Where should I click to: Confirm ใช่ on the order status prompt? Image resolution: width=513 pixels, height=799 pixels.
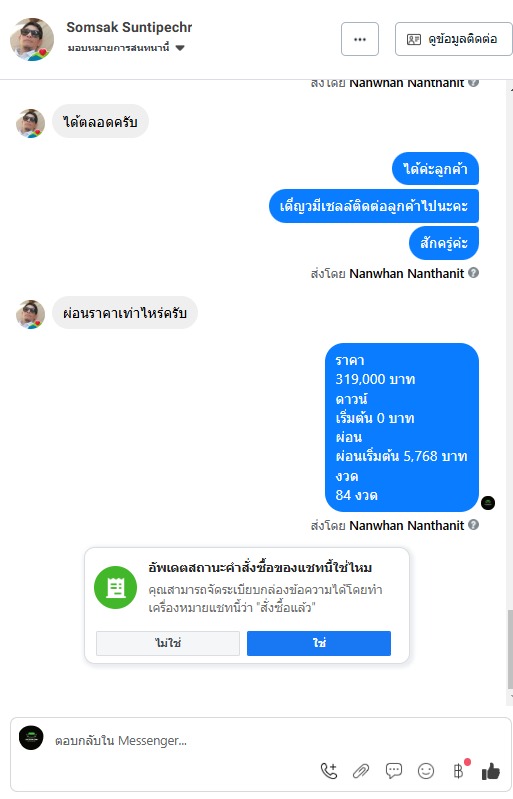tap(319, 643)
